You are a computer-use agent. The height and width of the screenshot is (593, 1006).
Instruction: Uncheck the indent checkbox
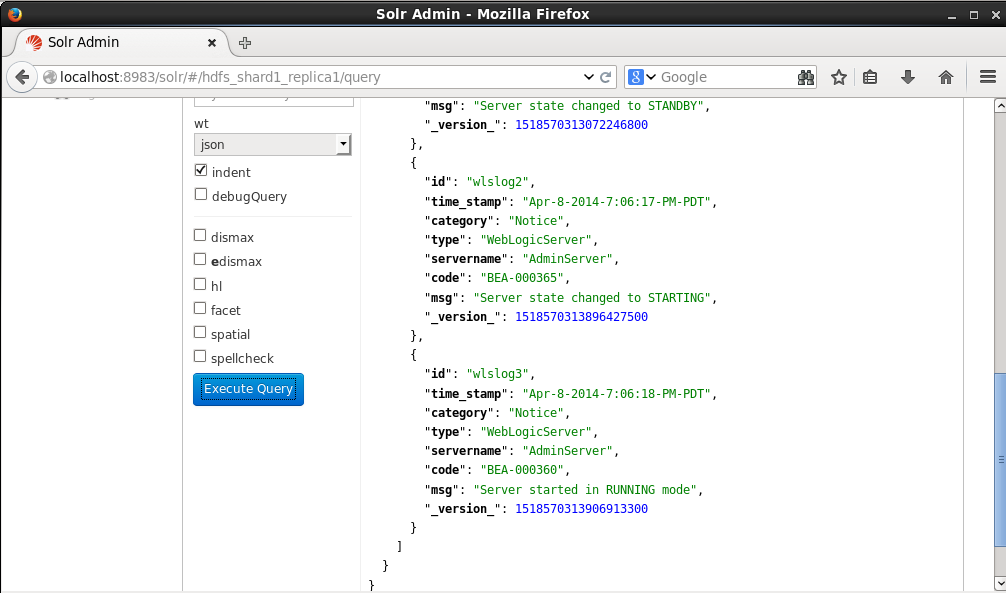coord(201,171)
